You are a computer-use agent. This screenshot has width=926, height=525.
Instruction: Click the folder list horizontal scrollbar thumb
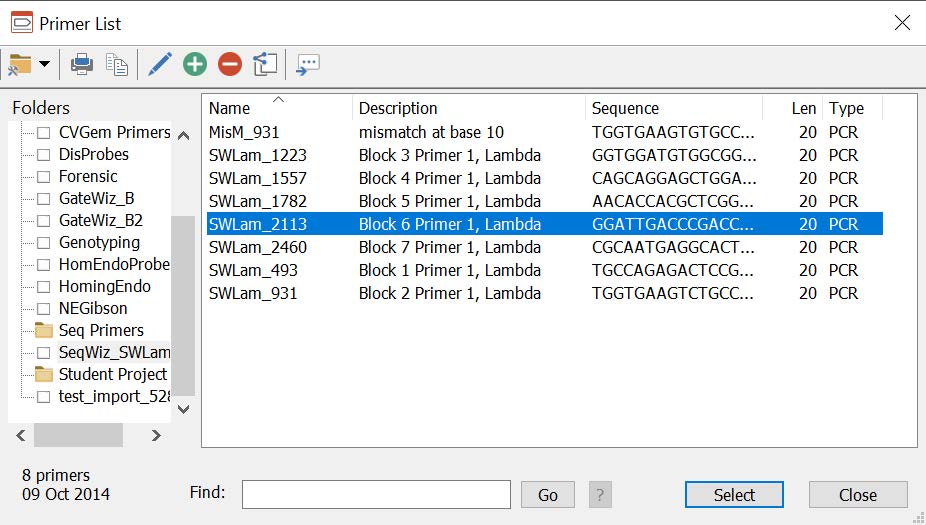pyautogui.click(x=78, y=435)
